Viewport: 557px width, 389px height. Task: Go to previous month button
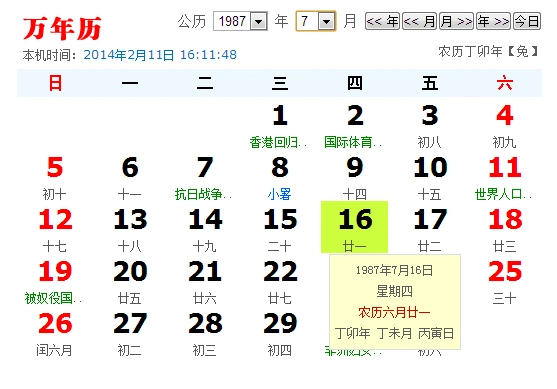coord(419,21)
